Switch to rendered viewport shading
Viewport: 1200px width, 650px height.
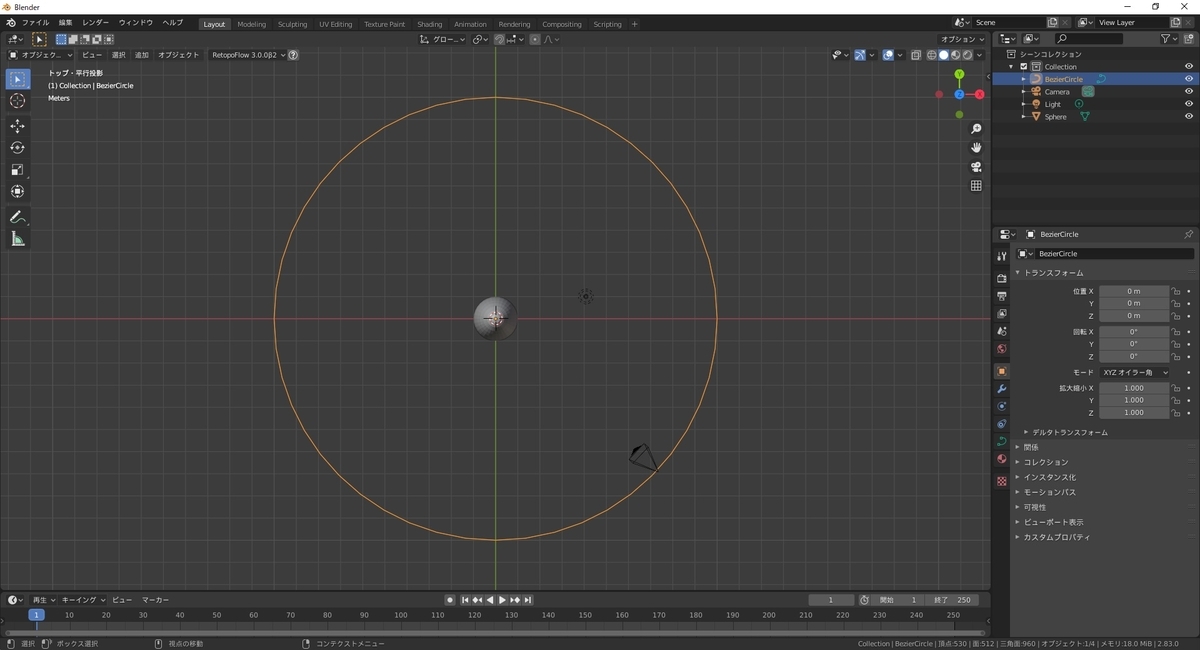(967, 55)
